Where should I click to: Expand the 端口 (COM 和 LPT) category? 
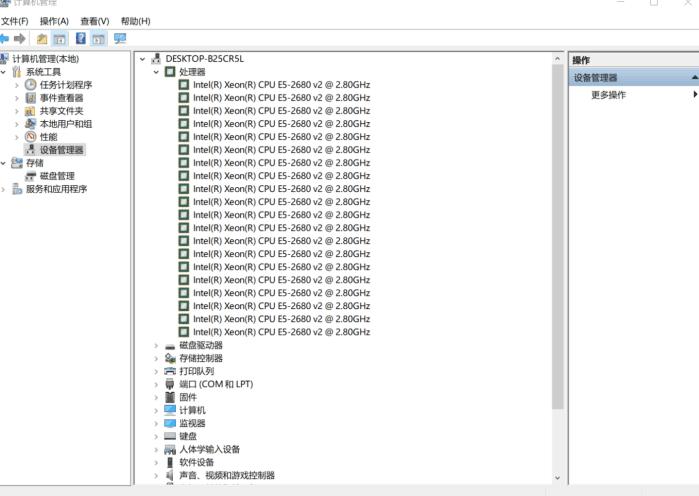[x=156, y=384]
